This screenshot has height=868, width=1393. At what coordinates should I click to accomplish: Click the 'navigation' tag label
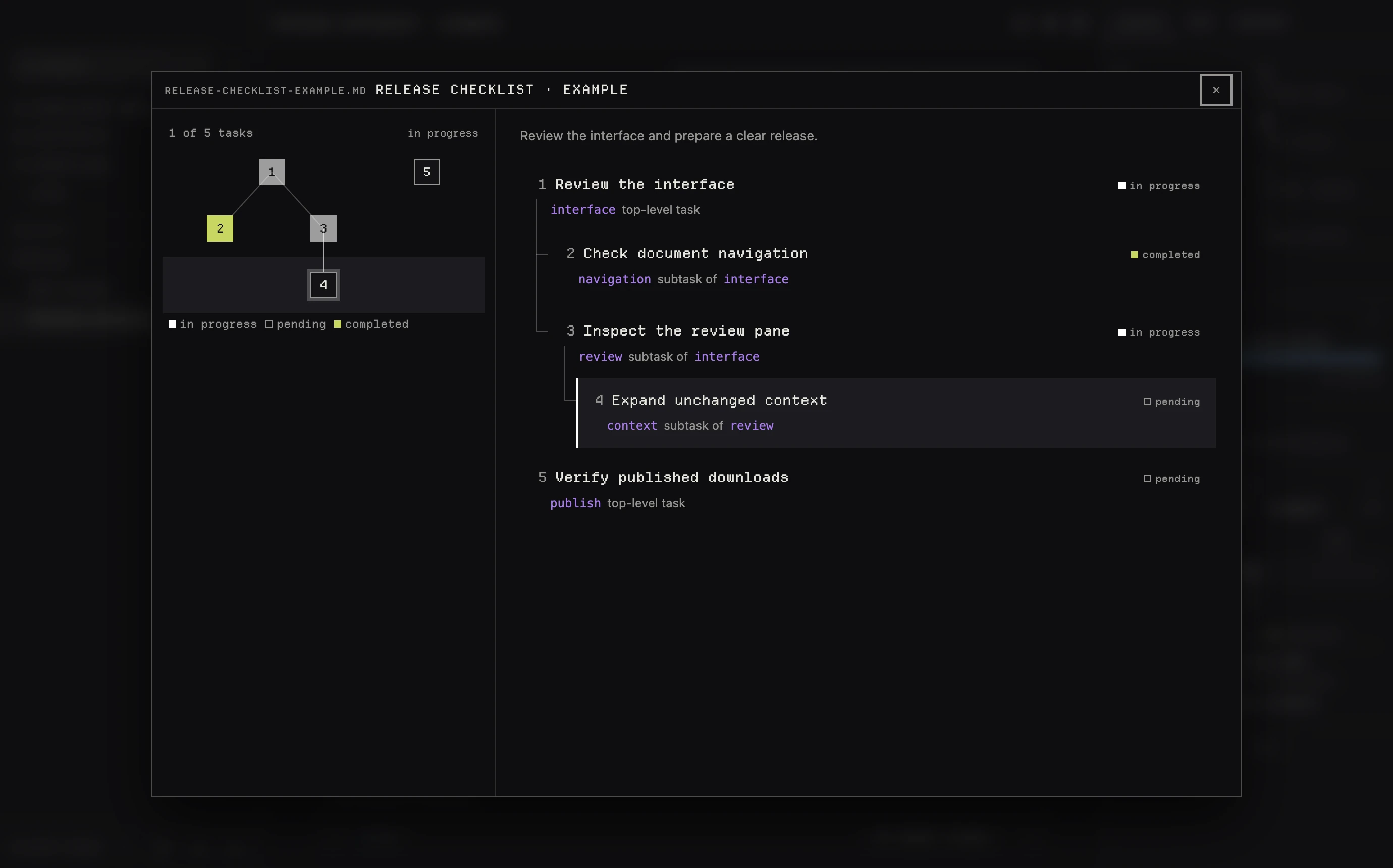[614, 279]
